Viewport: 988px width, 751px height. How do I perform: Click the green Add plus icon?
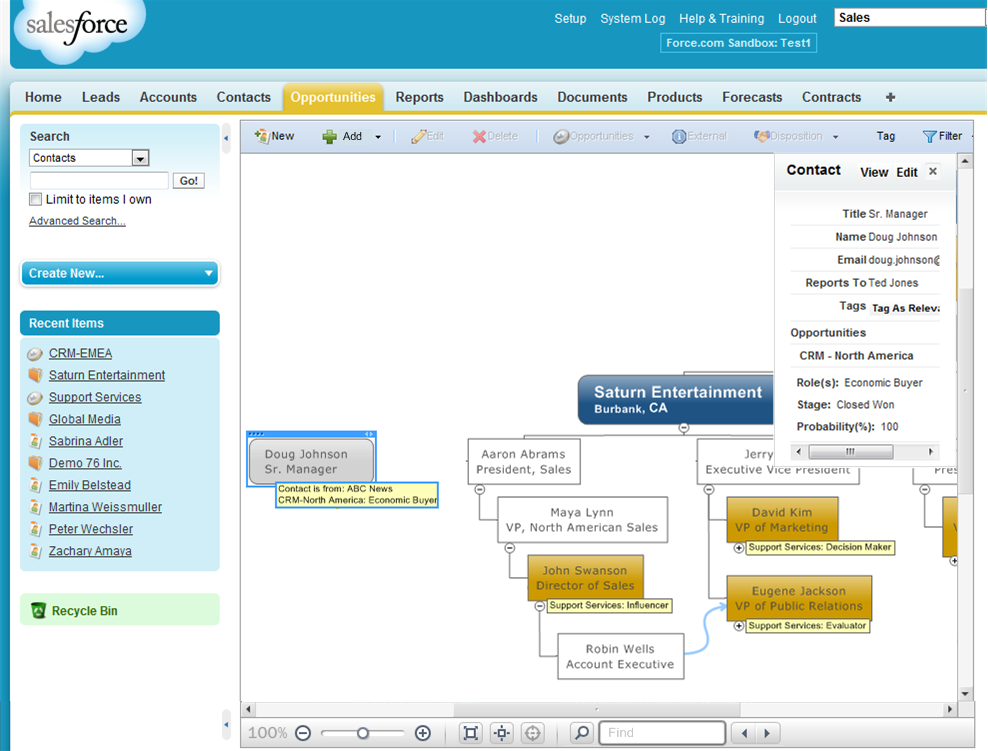(x=330, y=137)
